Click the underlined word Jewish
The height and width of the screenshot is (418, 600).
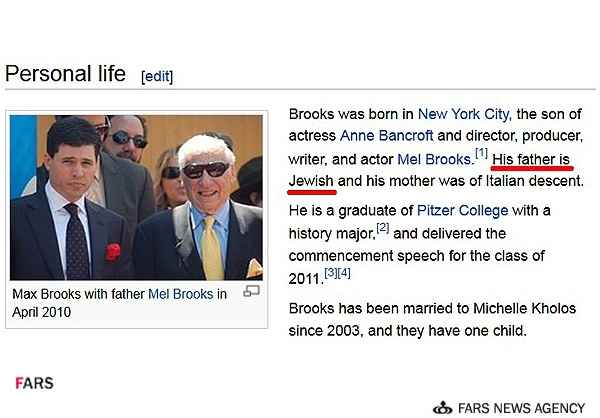(311, 181)
